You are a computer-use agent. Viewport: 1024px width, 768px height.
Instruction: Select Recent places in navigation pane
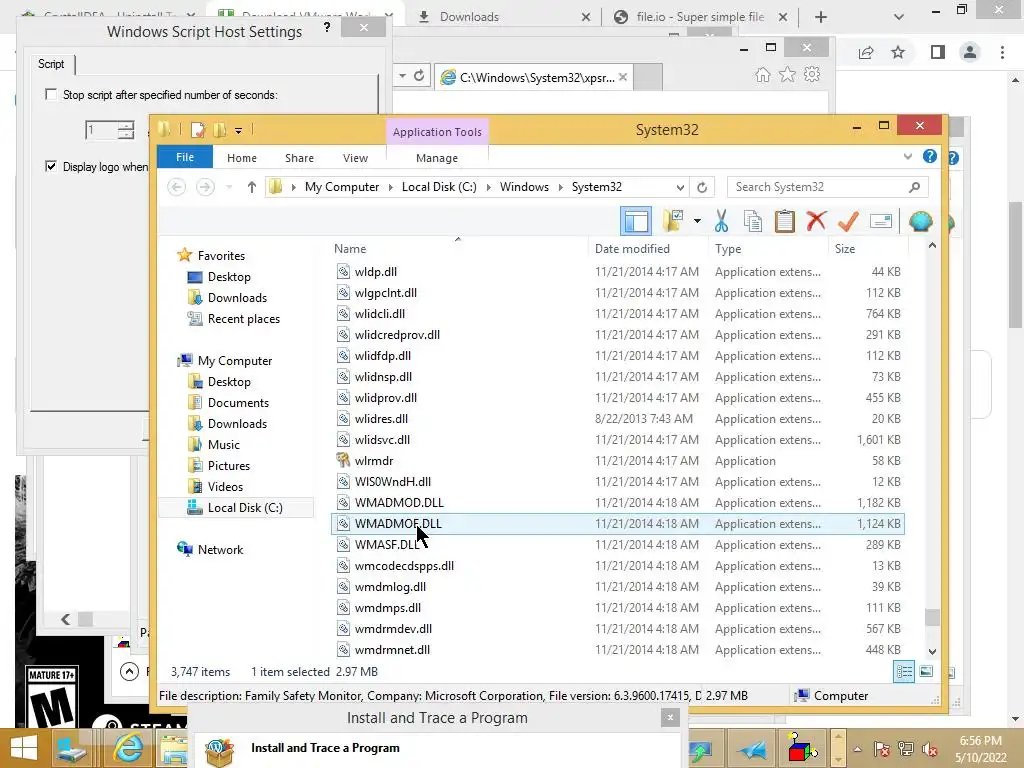click(x=244, y=319)
